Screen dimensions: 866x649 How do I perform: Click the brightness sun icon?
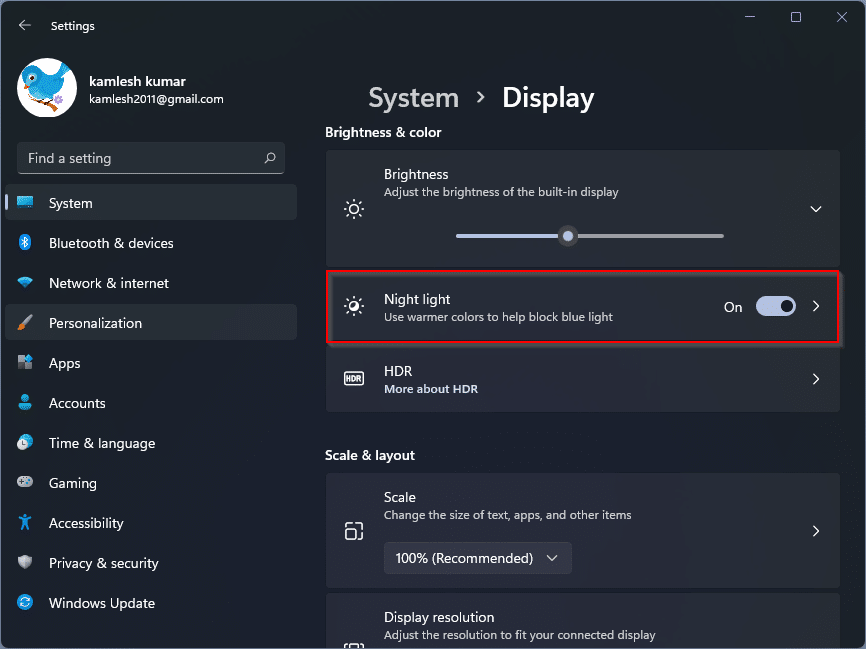(353, 208)
